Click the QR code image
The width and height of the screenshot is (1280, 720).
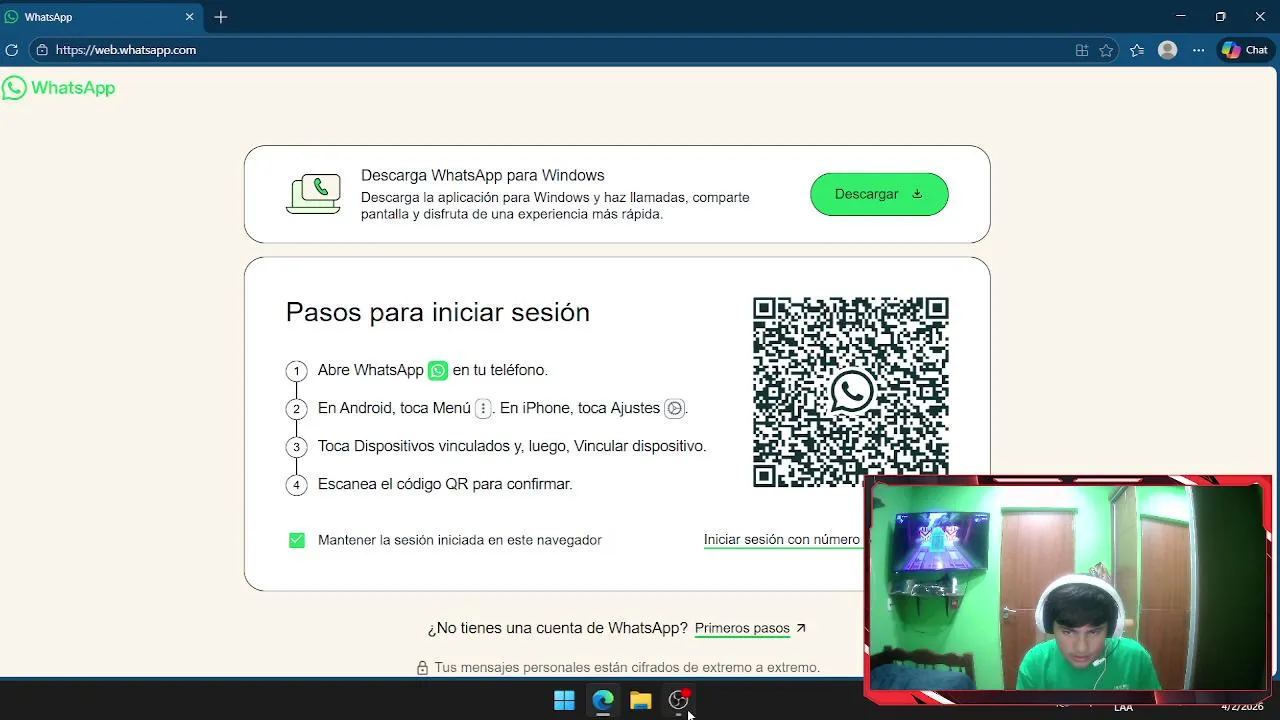tap(850, 392)
